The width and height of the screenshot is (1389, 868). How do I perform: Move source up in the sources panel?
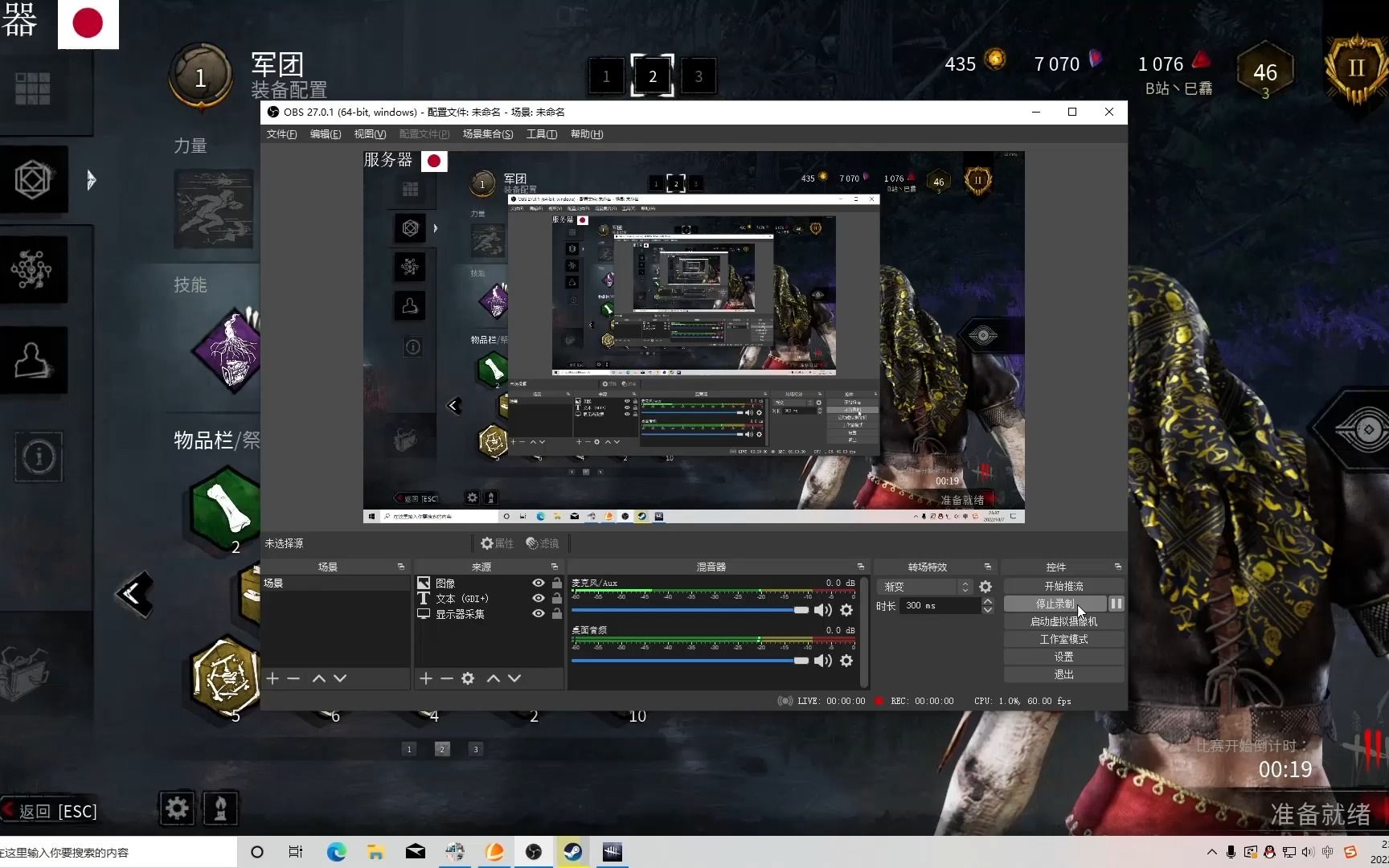click(x=493, y=678)
